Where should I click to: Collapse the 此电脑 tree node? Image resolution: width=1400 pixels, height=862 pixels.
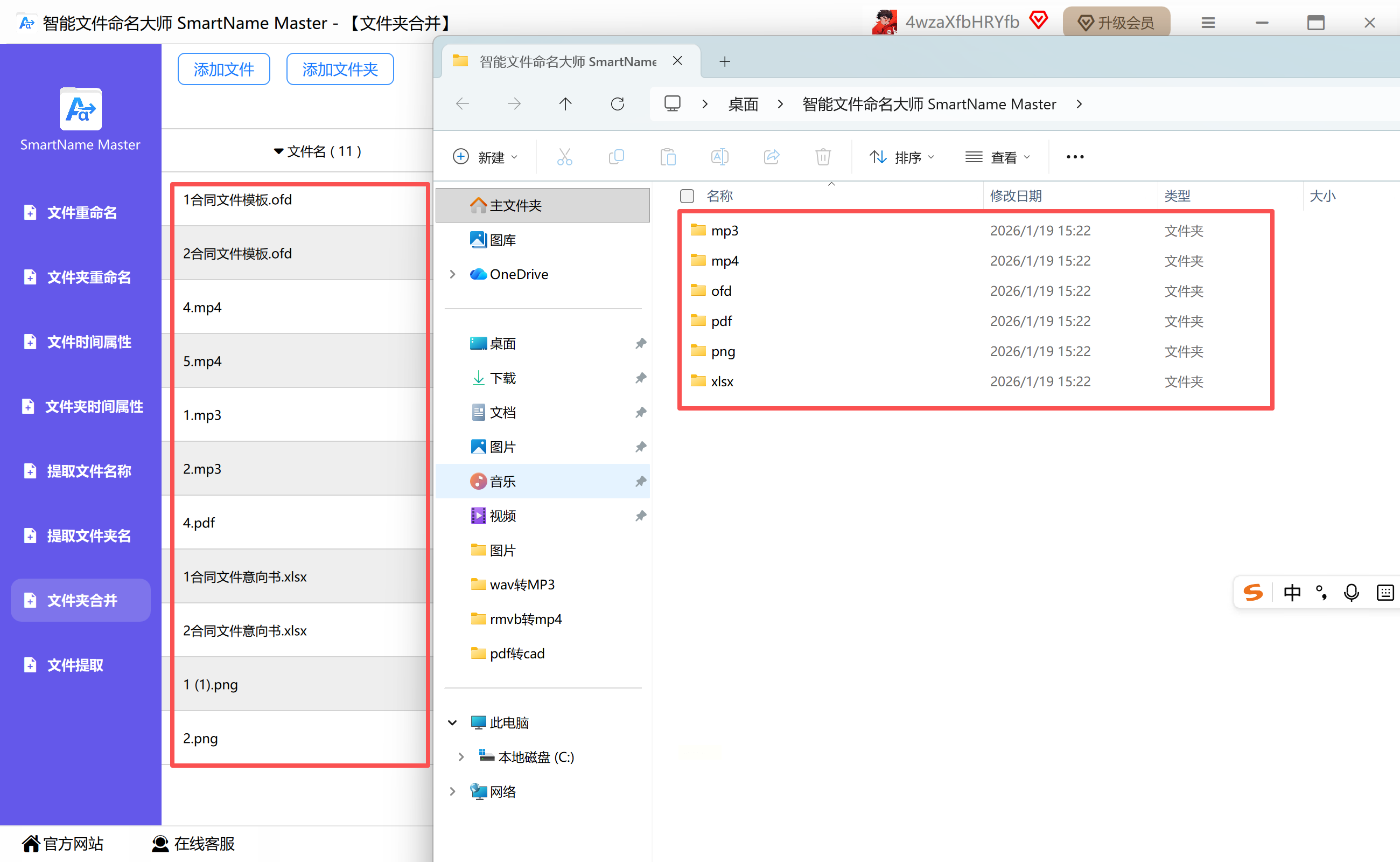tap(453, 723)
